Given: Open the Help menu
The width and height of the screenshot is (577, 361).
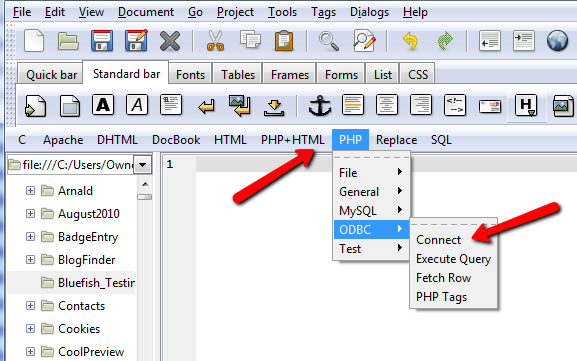Looking at the screenshot, I should point(415,12).
